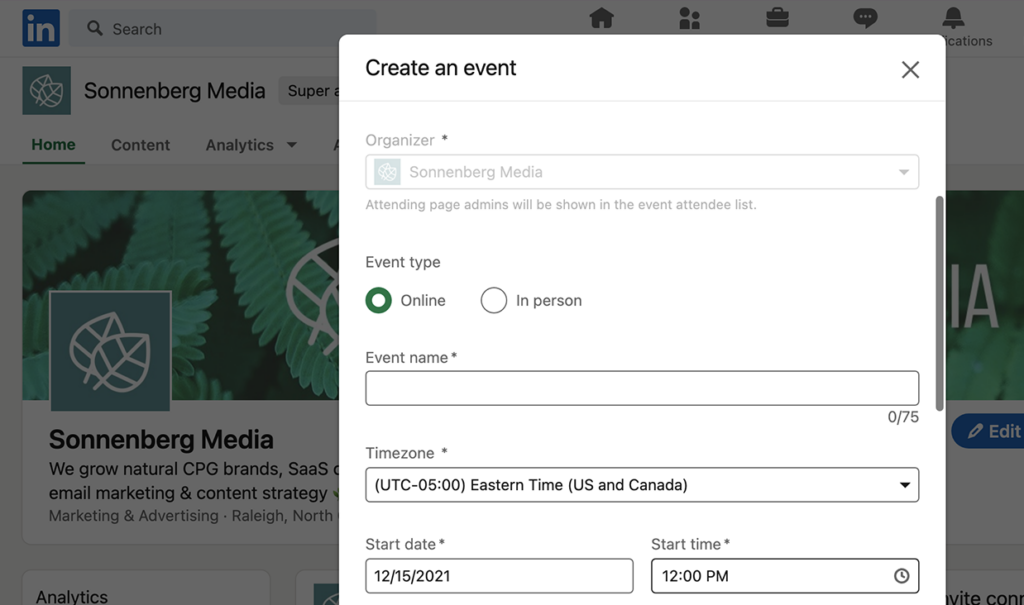
Task: Click the dialog's vertical scrollbar
Action: pyautogui.click(x=939, y=302)
